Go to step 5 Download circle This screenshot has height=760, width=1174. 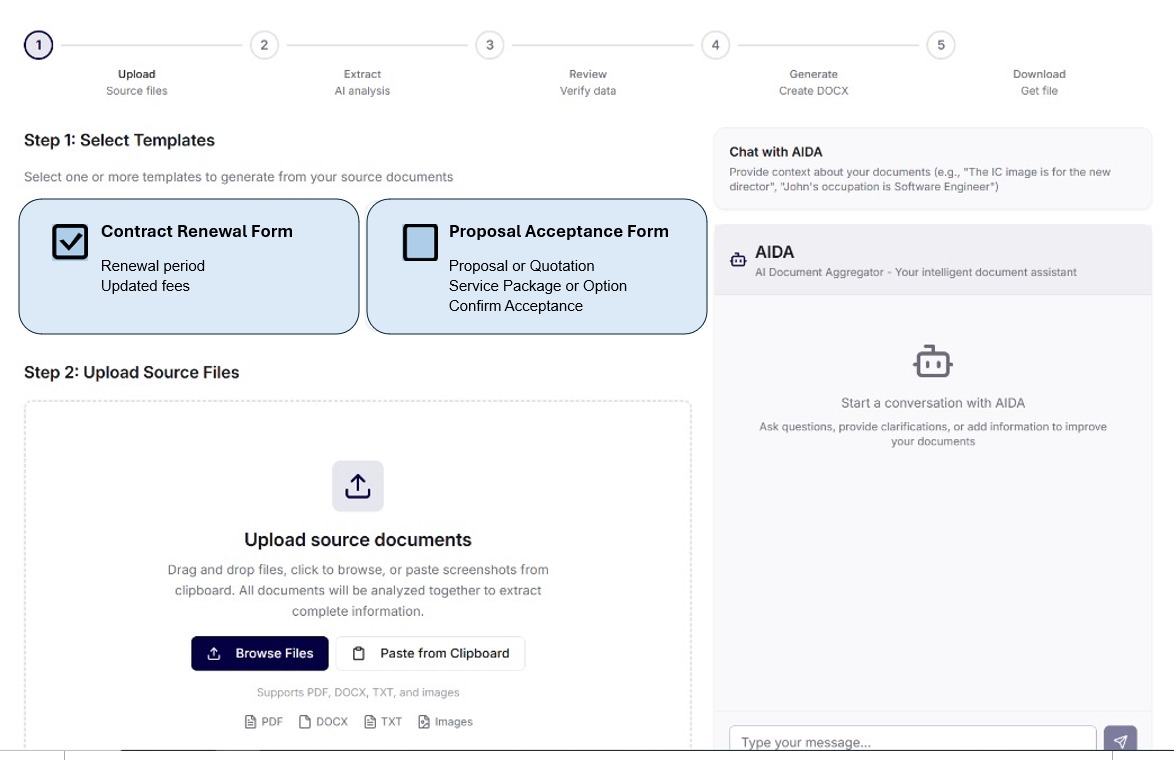[941, 45]
